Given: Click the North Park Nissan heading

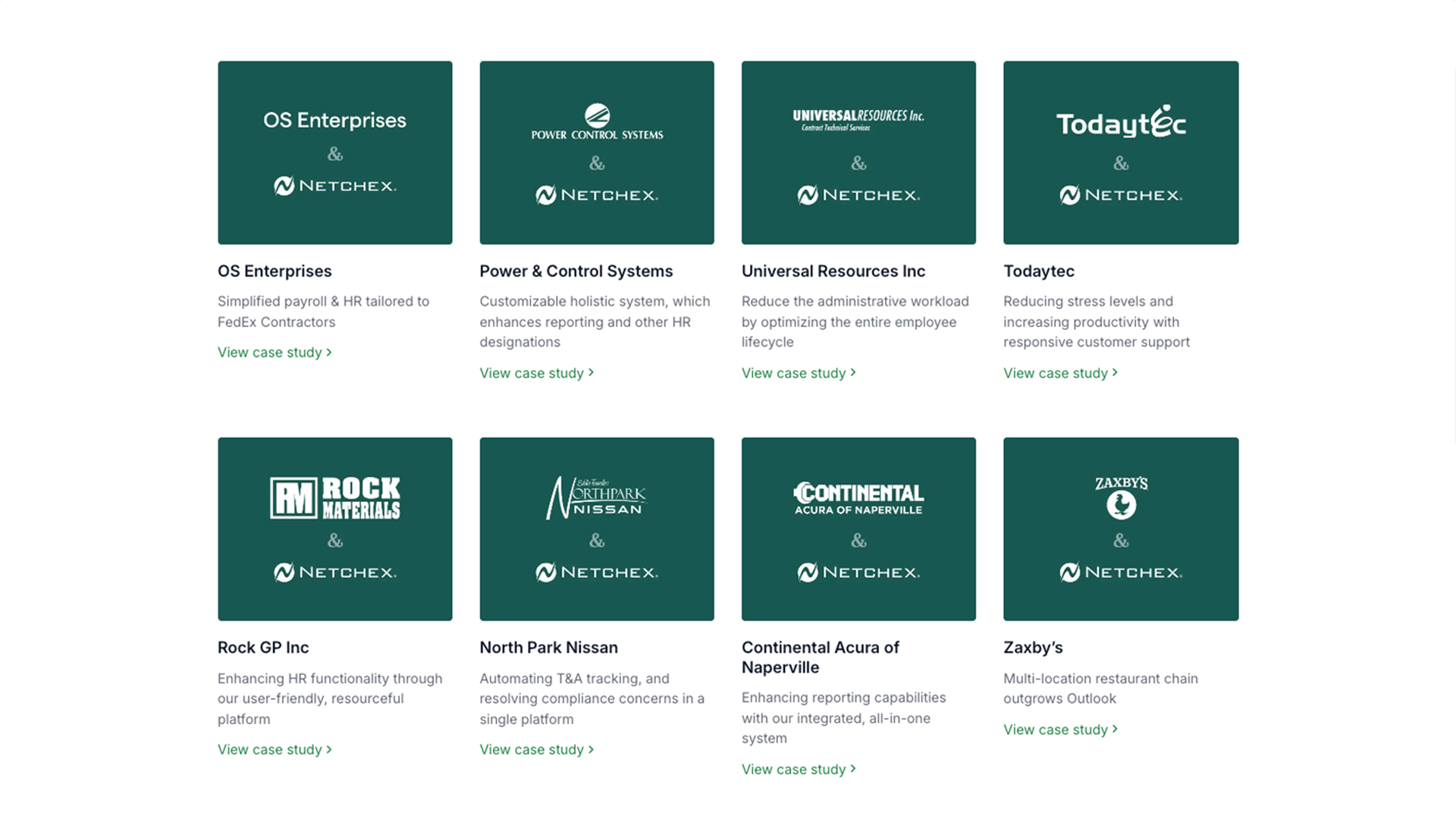Looking at the screenshot, I should click(548, 648).
